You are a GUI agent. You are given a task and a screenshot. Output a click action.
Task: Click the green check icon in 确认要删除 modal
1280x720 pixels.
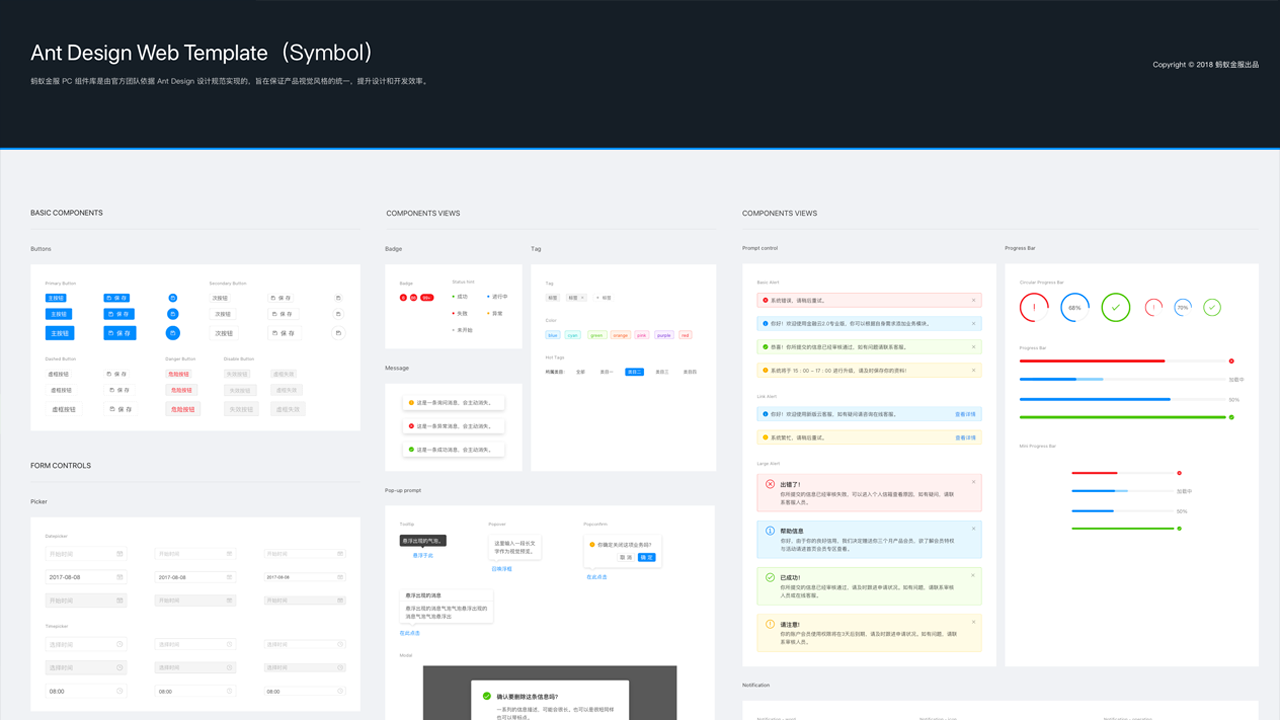[486, 696]
